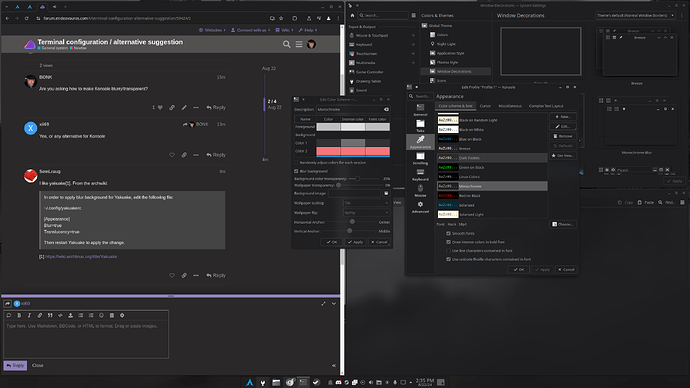Expand Wiki menu on forum
Viewport: 690px width, 388px height.
284,30
